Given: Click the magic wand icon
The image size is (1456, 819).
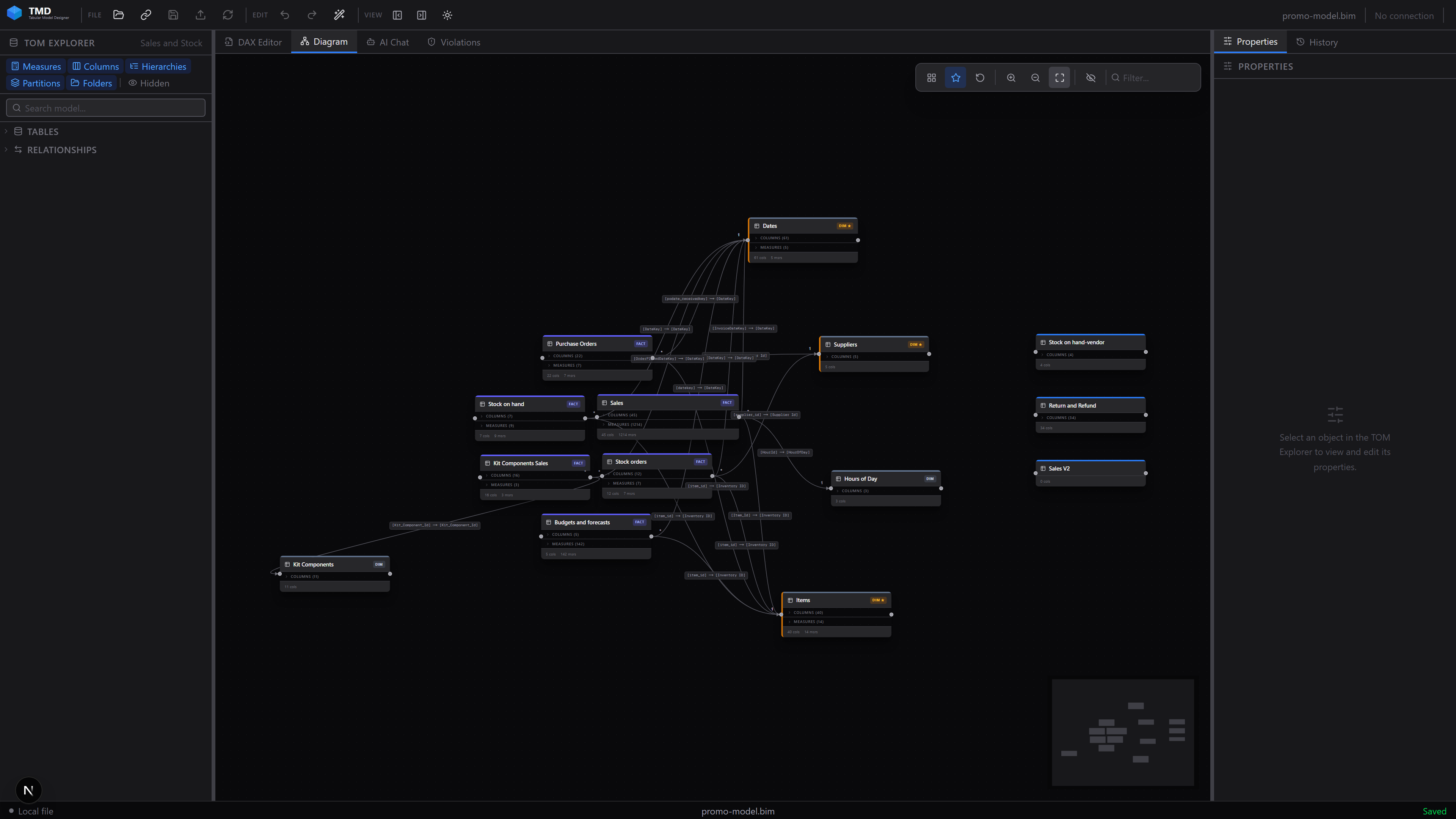Looking at the screenshot, I should tap(339, 15).
